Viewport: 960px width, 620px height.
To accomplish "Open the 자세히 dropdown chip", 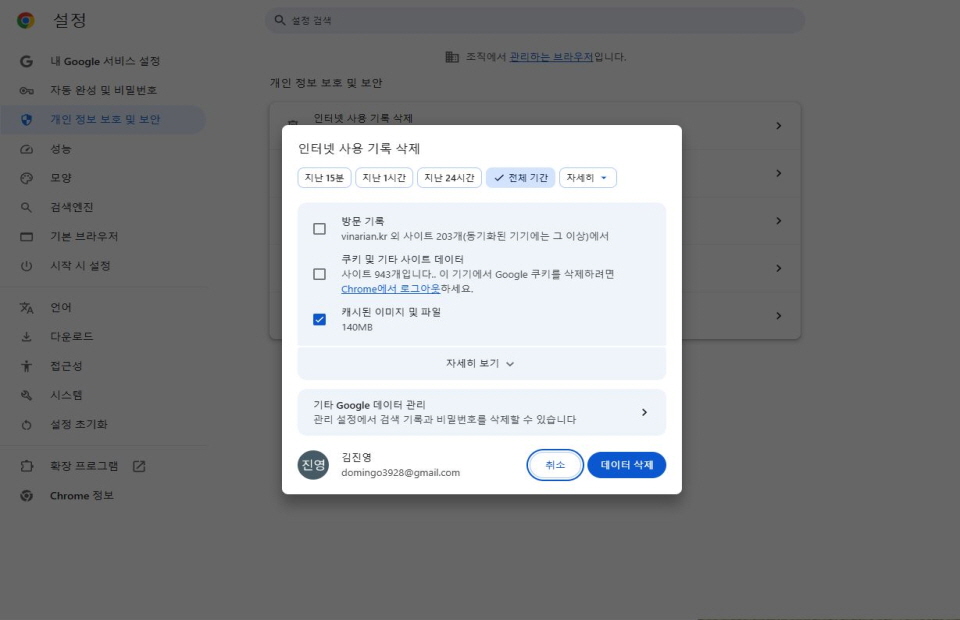I will 587,178.
